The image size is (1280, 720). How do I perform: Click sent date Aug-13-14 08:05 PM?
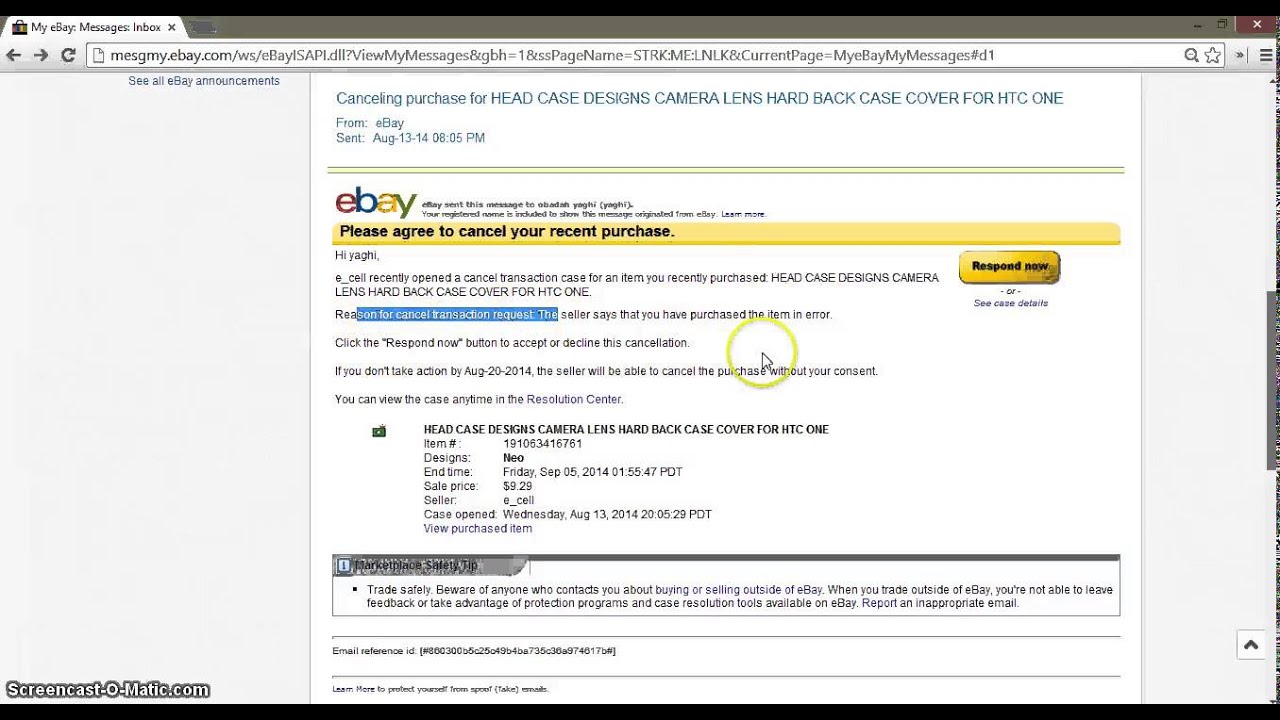pyautogui.click(x=428, y=138)
